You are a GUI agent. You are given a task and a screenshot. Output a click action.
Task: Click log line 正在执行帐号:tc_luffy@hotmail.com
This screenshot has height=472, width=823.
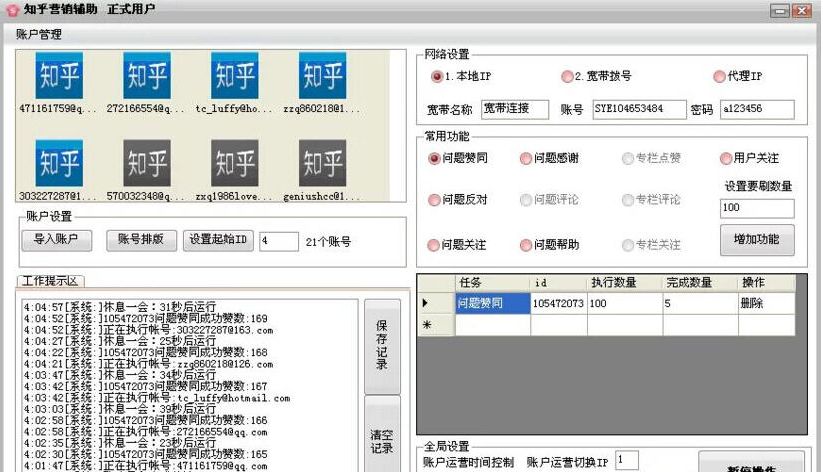(x=157, y=398)
